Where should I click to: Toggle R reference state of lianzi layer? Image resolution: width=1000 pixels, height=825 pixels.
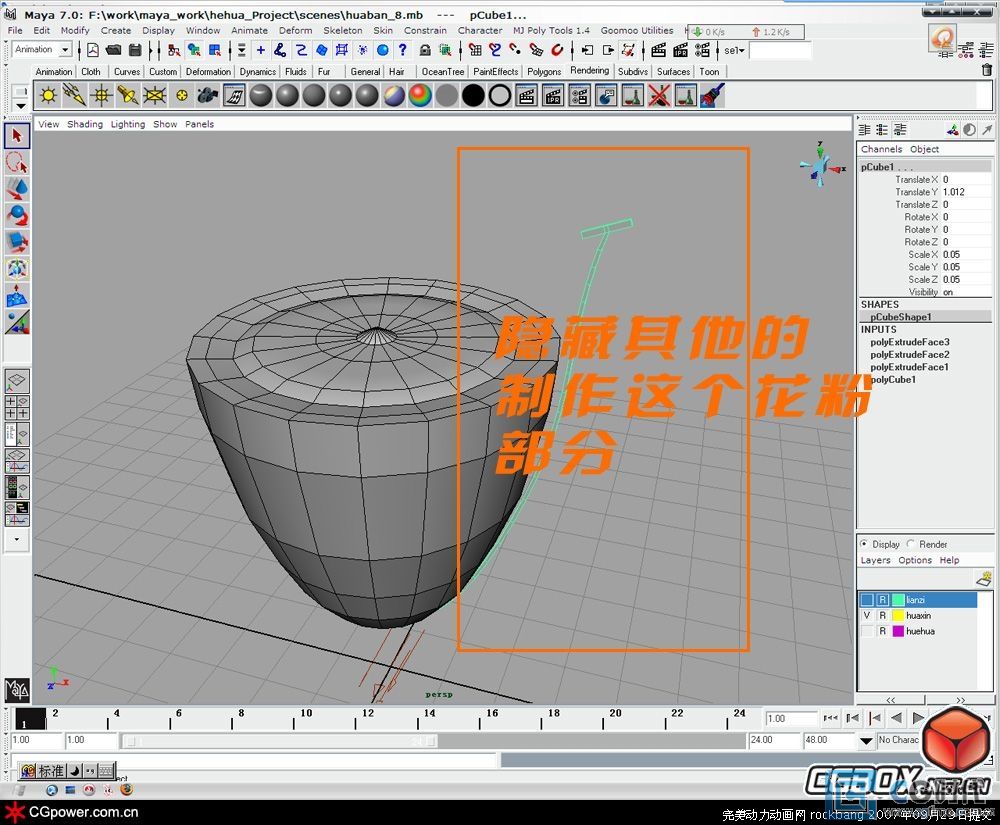[883, 600]
